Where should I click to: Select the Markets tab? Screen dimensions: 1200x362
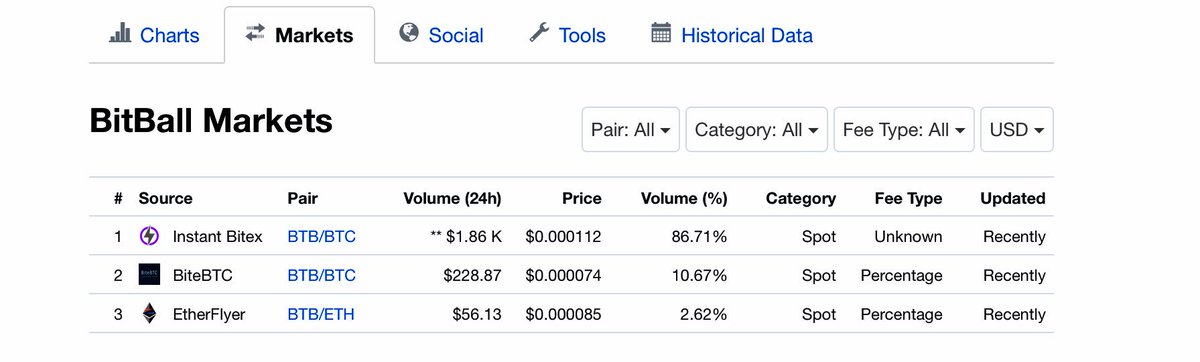pyautogui.click(x=299, y=35)
